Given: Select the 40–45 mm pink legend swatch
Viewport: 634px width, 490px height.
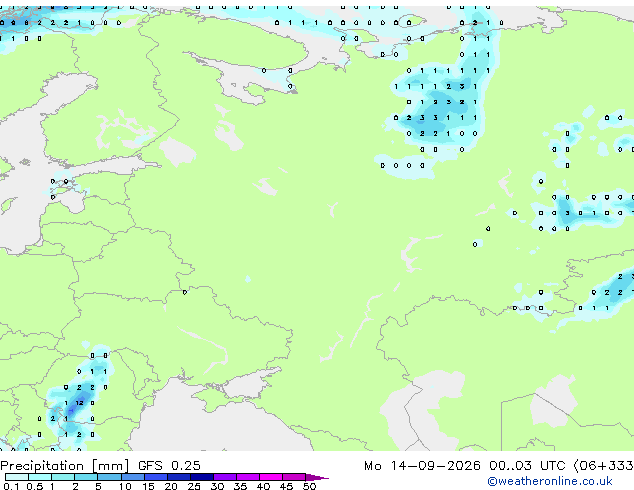Looking at the screenshot, I should (x=271, y=477).
